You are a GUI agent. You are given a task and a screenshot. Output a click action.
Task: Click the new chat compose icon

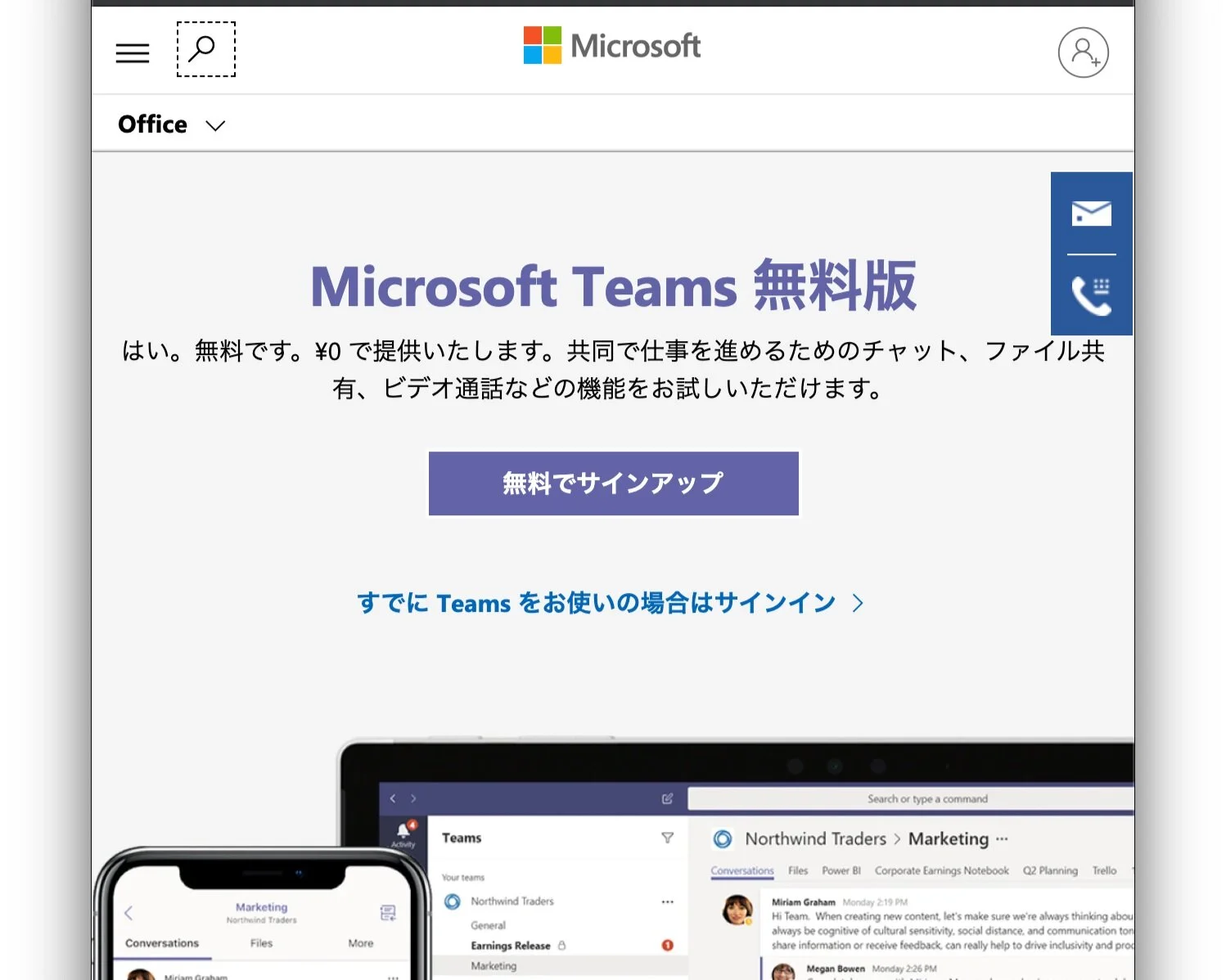[x=665, y=798]
